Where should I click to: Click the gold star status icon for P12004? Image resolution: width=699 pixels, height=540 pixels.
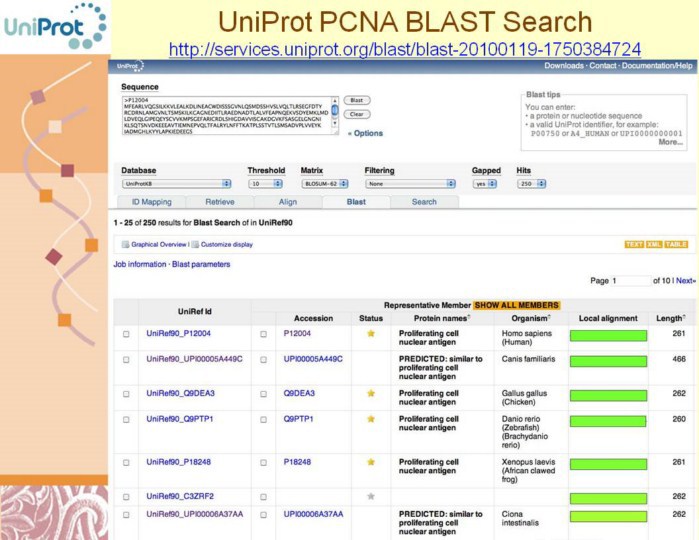[x=371, y=333]
